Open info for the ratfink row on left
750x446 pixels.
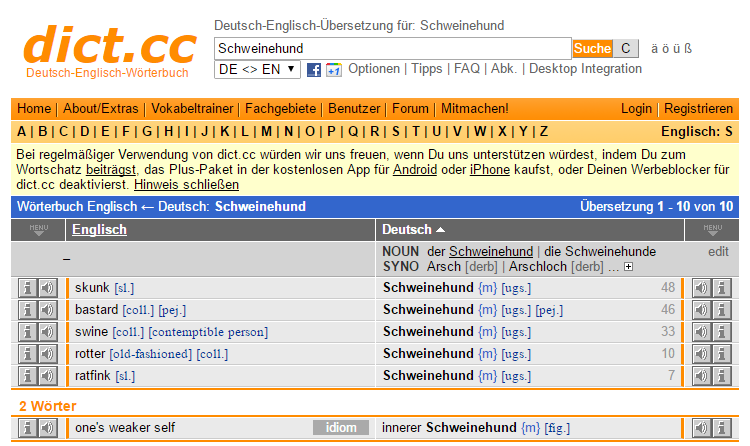(x=28, y=376)
